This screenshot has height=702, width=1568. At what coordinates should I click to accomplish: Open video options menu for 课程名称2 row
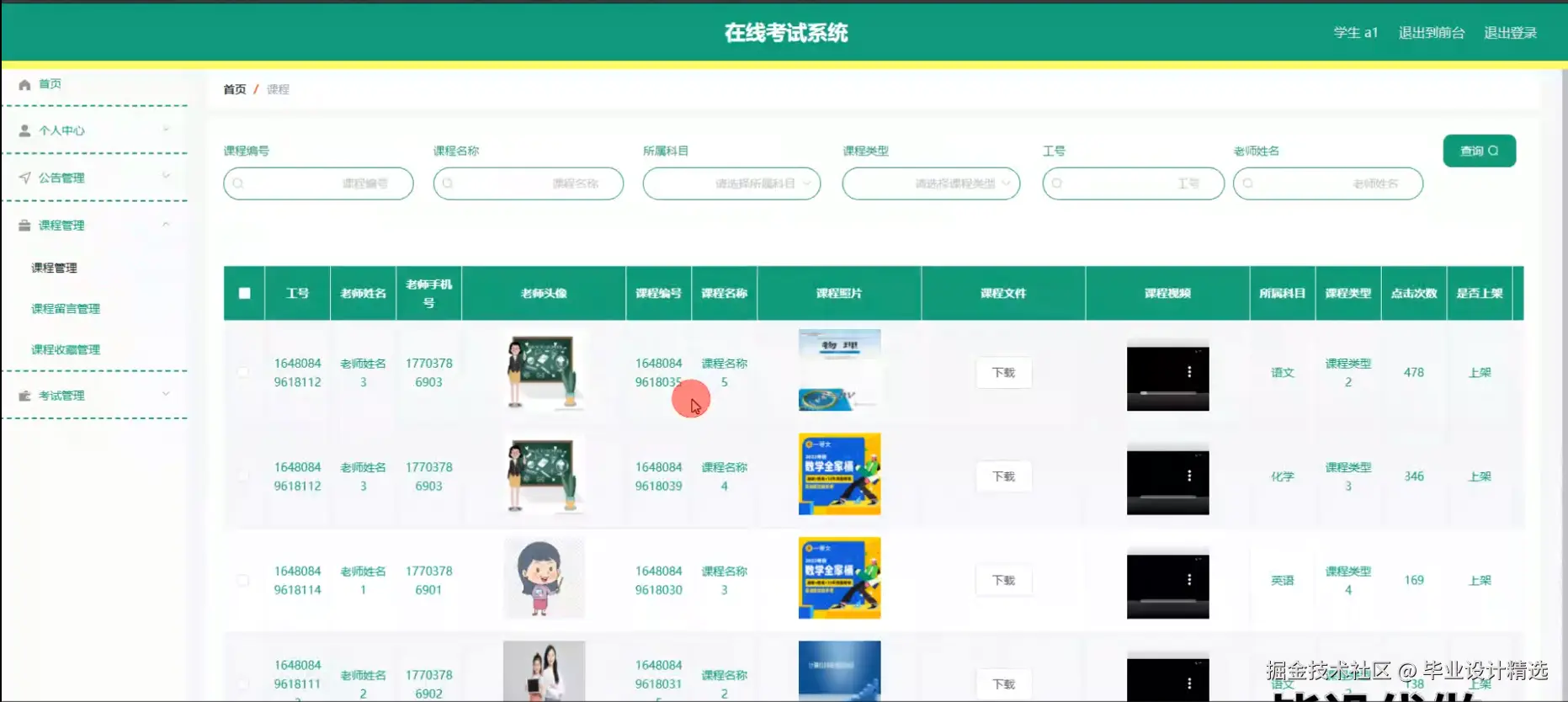pyautogui.click(x=1189, y=683)
